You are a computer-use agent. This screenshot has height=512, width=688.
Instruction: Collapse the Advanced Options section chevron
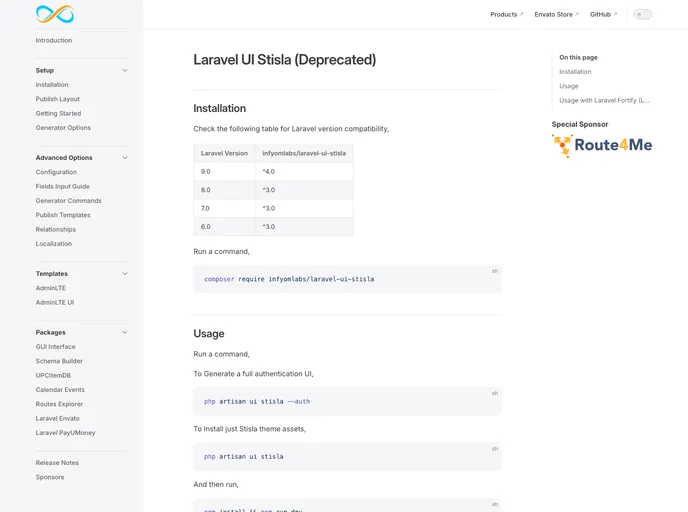(125, 158)
